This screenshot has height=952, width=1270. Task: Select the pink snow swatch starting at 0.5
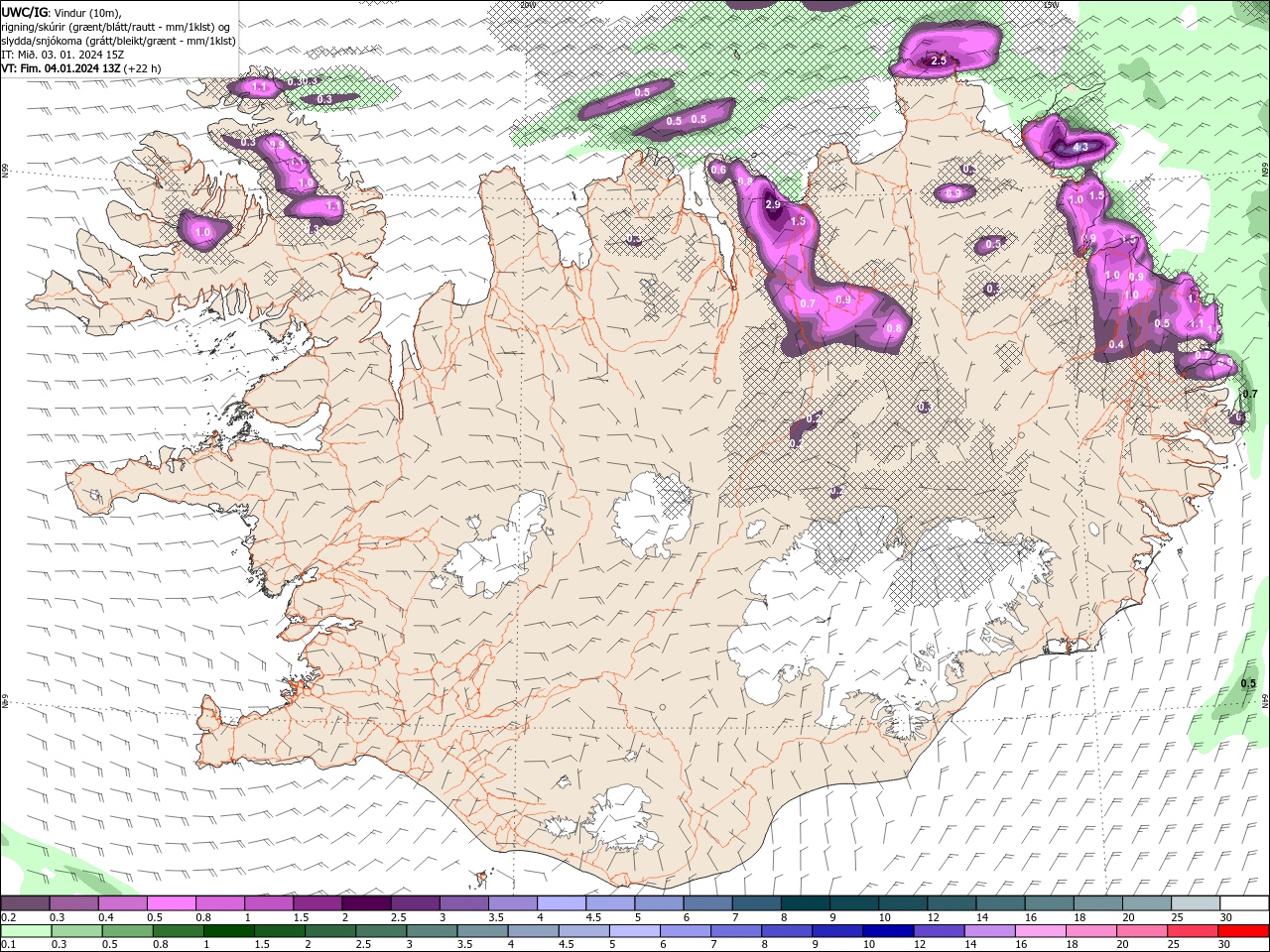(x=171, y=903)
